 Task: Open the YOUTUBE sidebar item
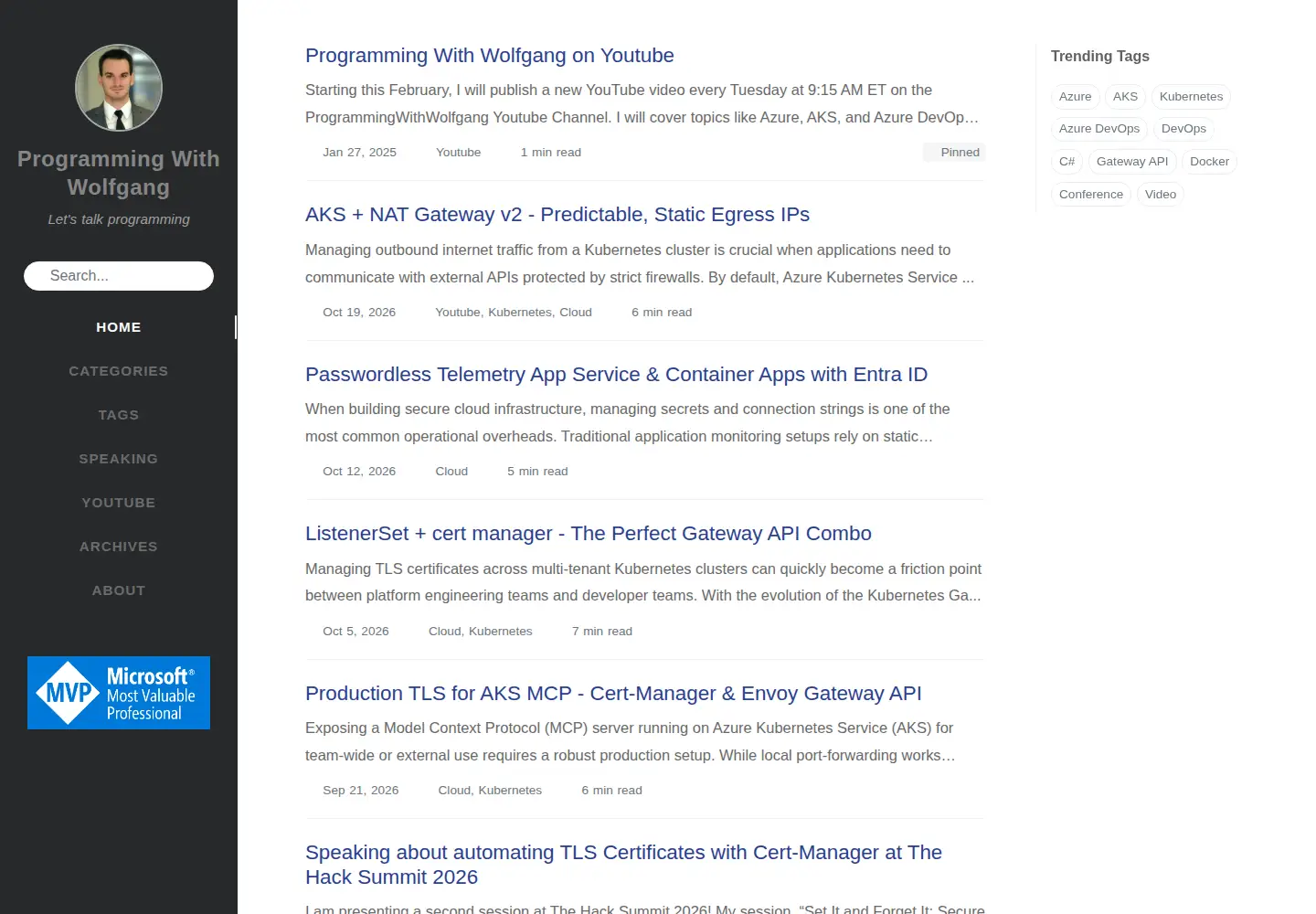(119, 503)
